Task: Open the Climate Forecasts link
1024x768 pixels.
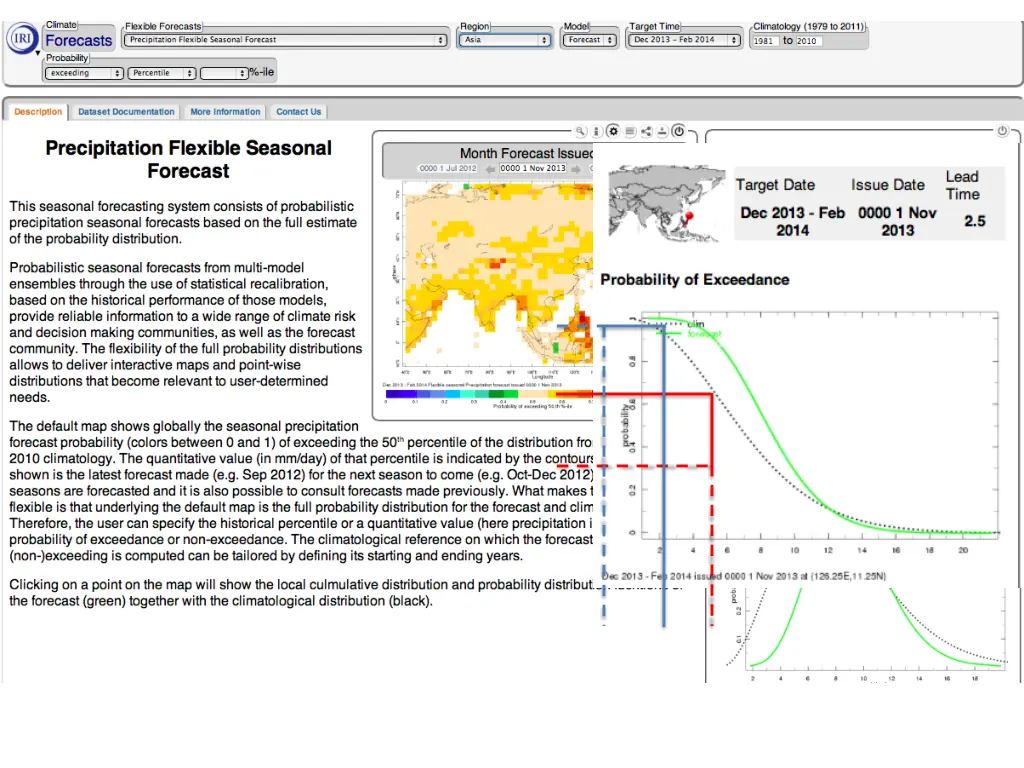Action: pyautogui.click(x=78, y=40)
